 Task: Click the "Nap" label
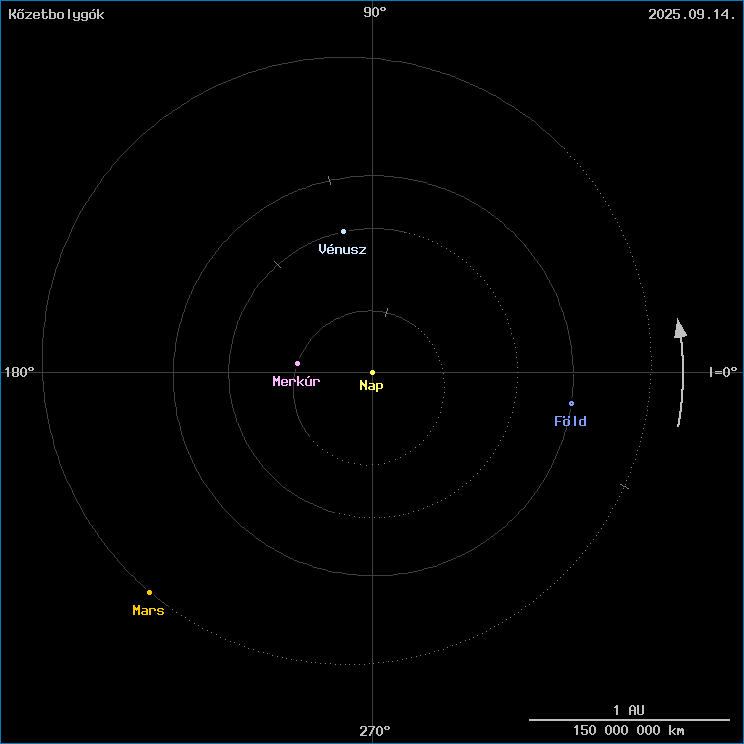tap(371, 386)
